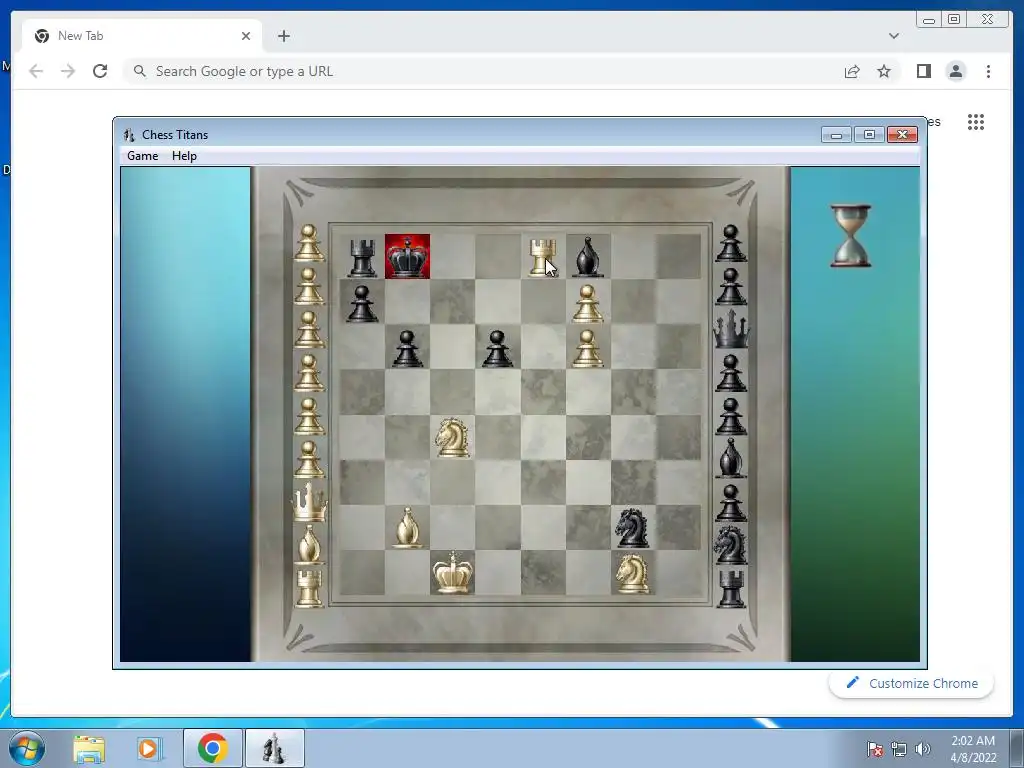This screenshot has height=768, width=1024.
Task: Open the Chrome profile avatar
Action: (955, 71)
